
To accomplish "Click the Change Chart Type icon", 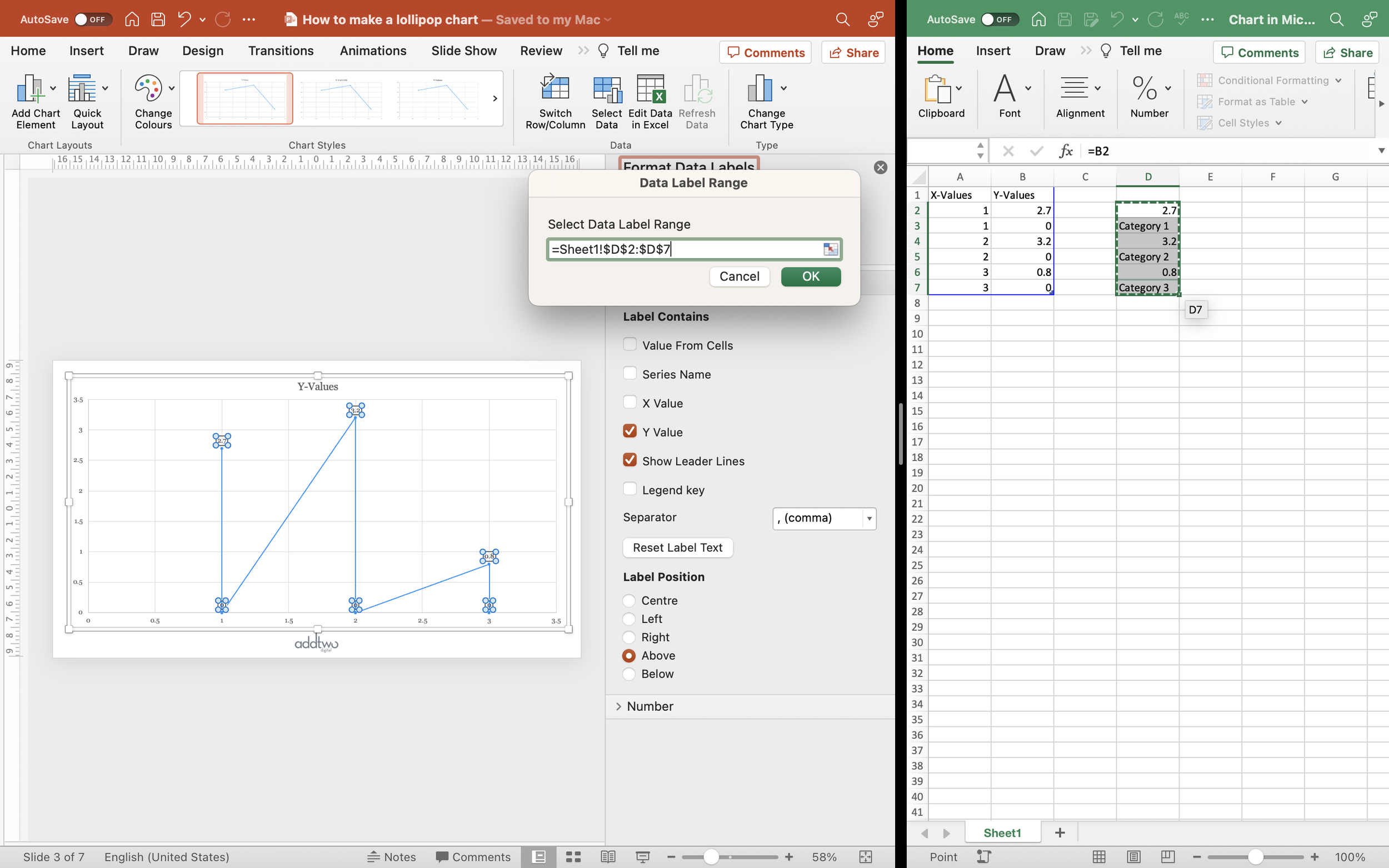I will pyautogui.click(x=760, y=89).
